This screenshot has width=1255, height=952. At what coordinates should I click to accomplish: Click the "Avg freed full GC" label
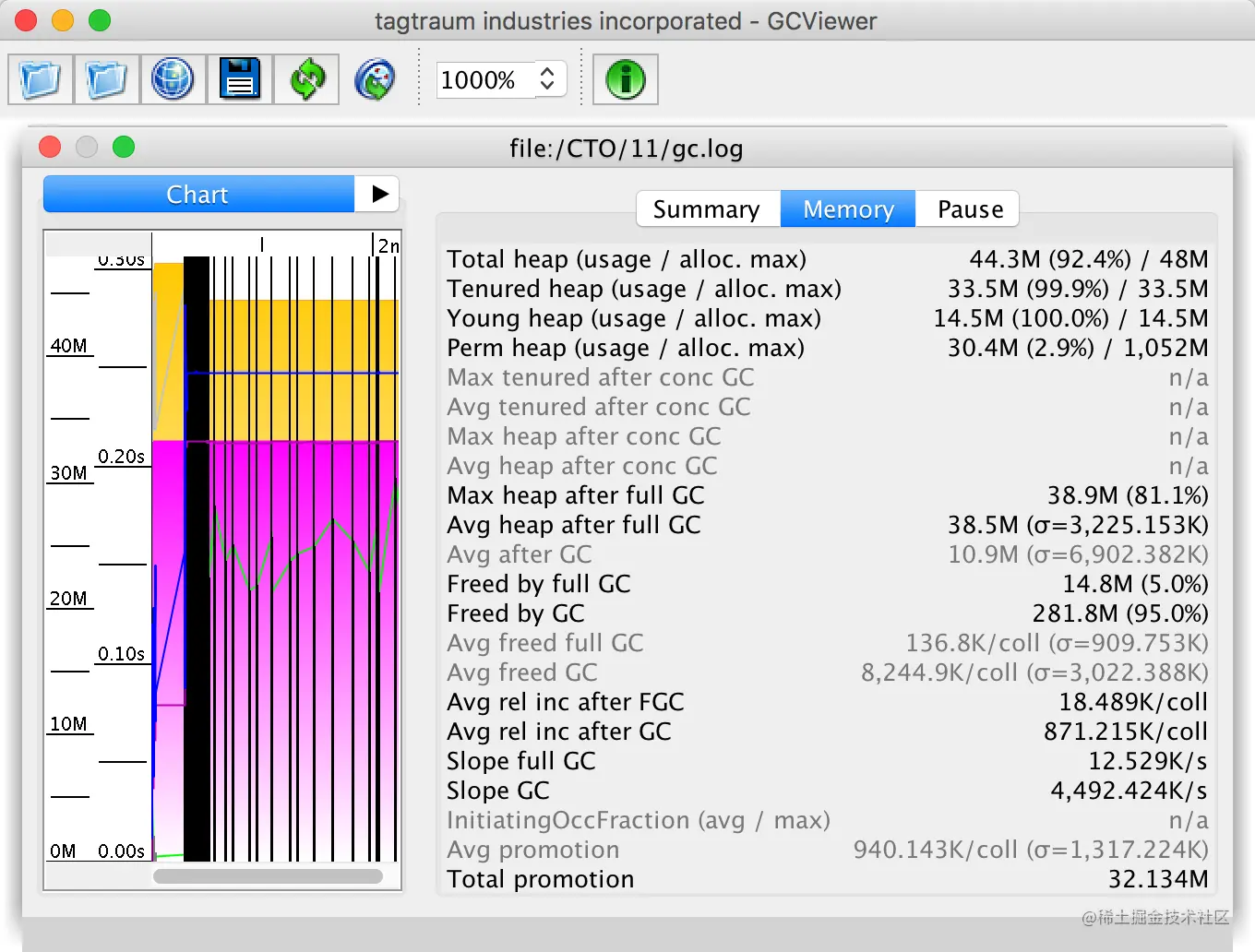545,643
